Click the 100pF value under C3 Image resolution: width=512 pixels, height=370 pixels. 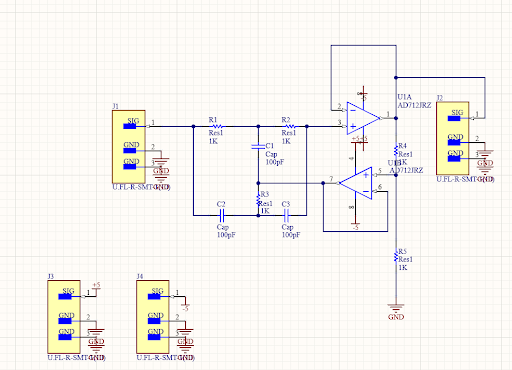(x=291, y=235)
